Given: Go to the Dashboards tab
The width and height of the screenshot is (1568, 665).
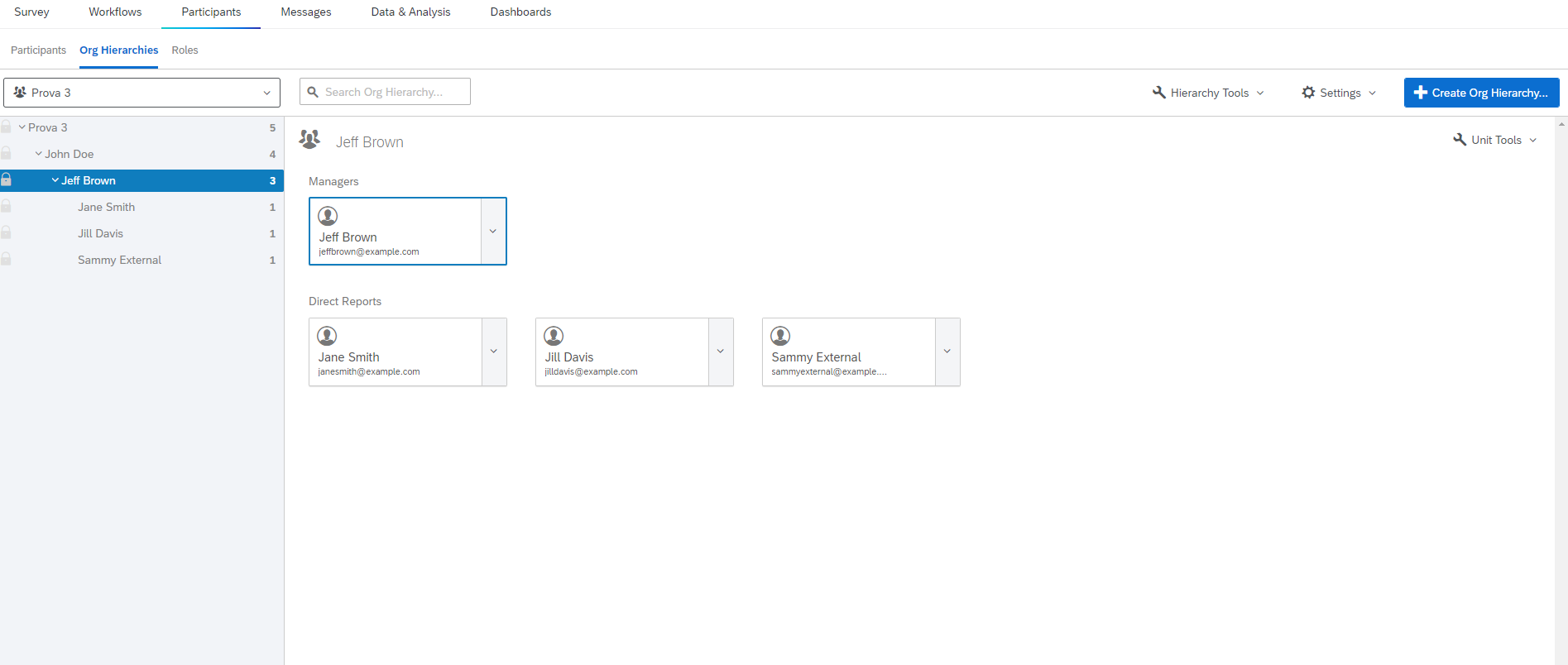Looking at the screenshot, I should (520, 12).
